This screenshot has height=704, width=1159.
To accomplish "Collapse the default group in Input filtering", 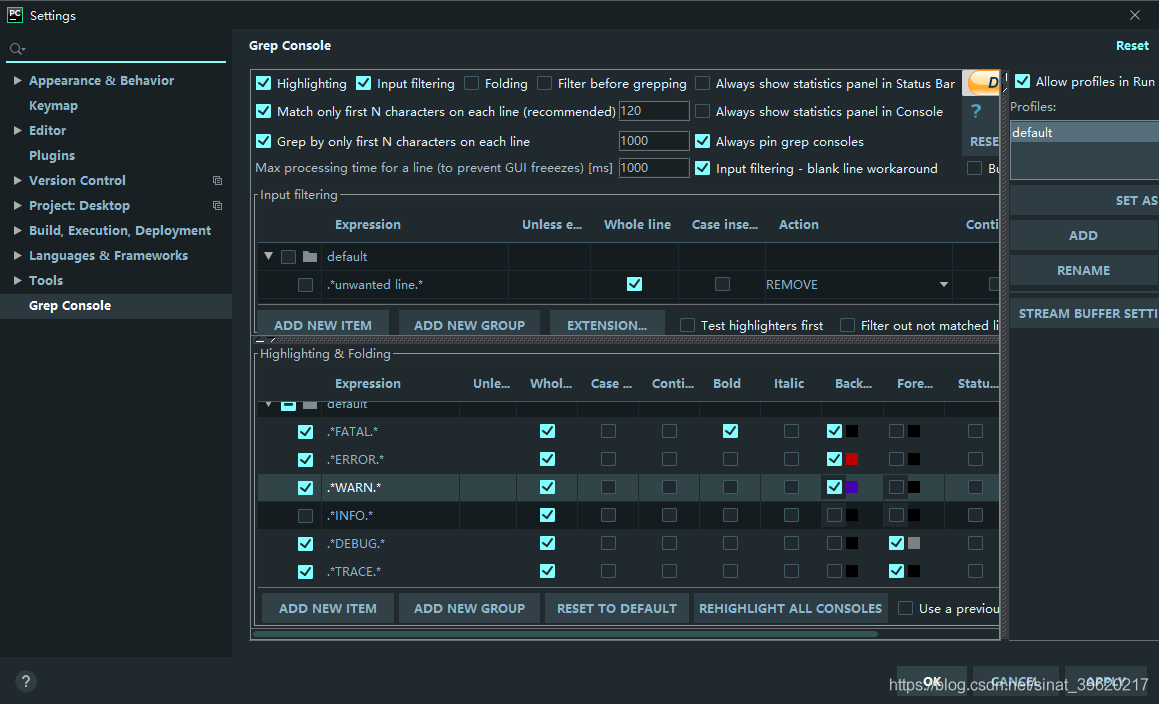I will [268, 256].
